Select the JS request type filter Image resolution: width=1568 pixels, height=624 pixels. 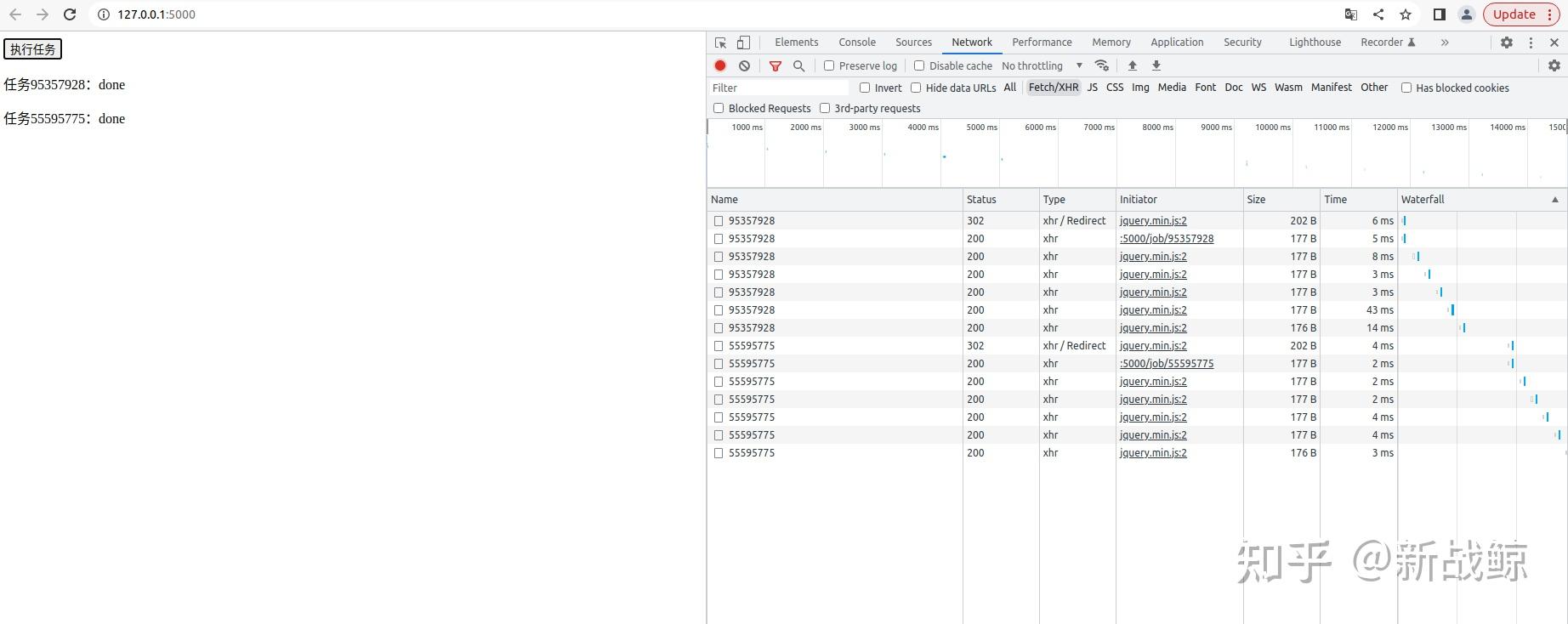[1092, 88]
